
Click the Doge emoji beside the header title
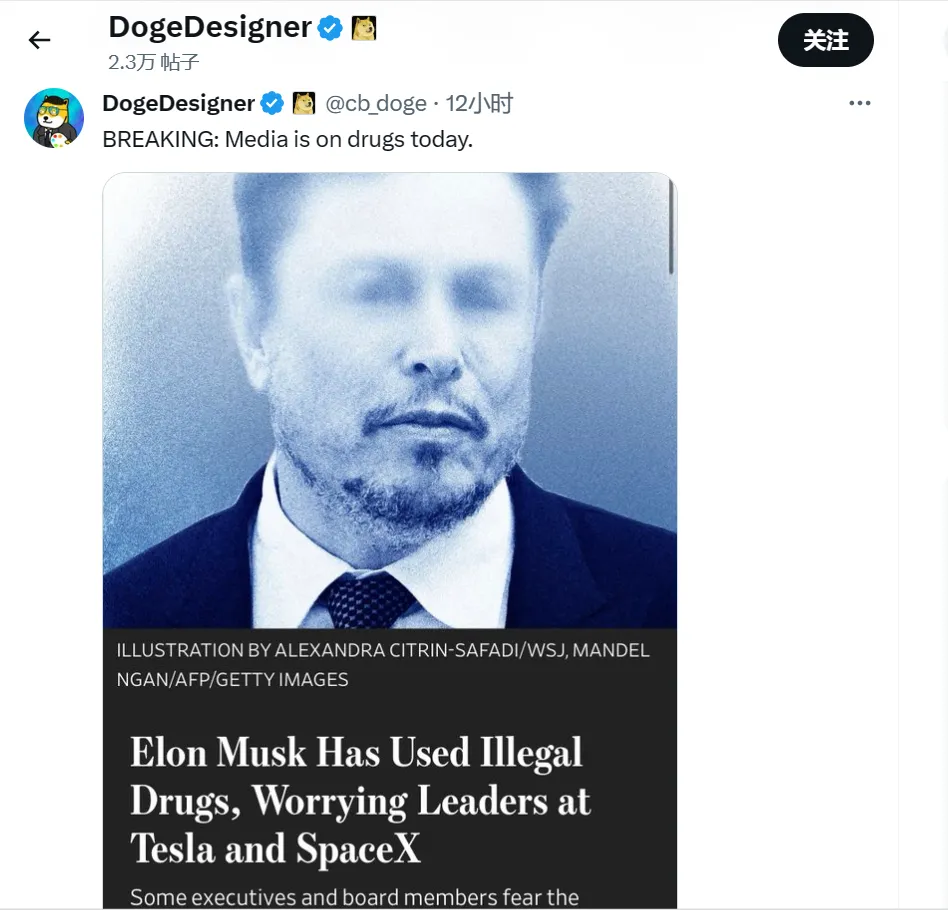click(x=363, y=28)
